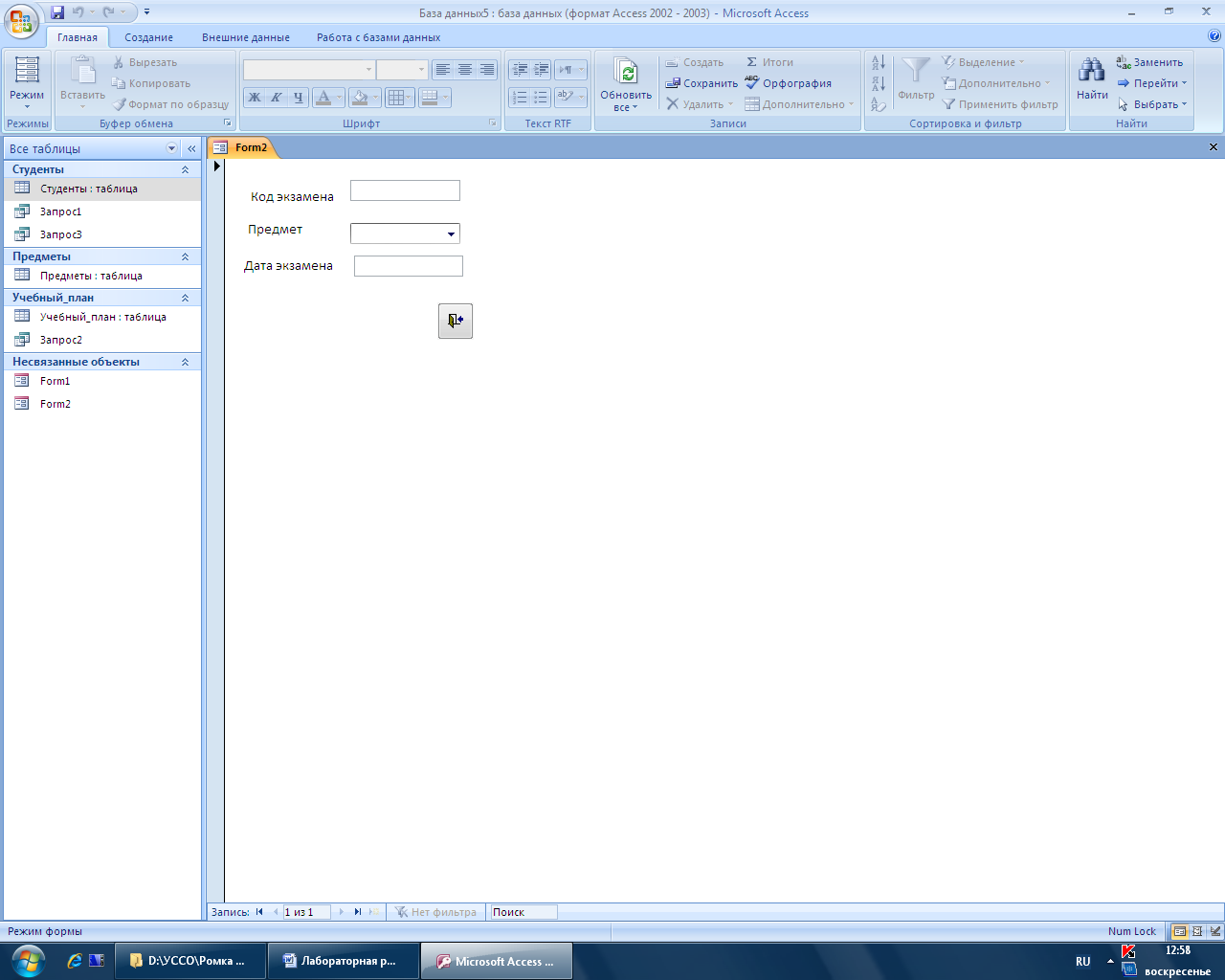Open the Предмет combo box

click(451, 234)
